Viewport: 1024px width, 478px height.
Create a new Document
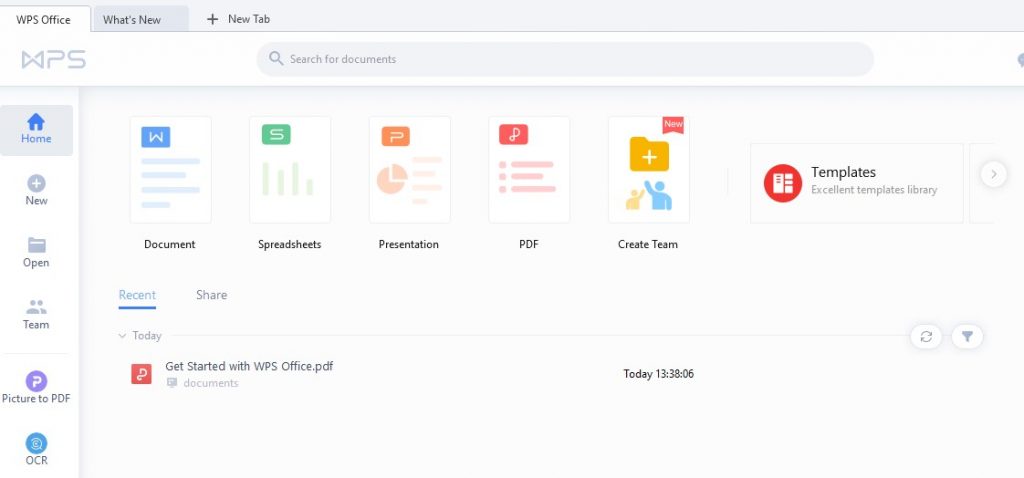[170, 170]
